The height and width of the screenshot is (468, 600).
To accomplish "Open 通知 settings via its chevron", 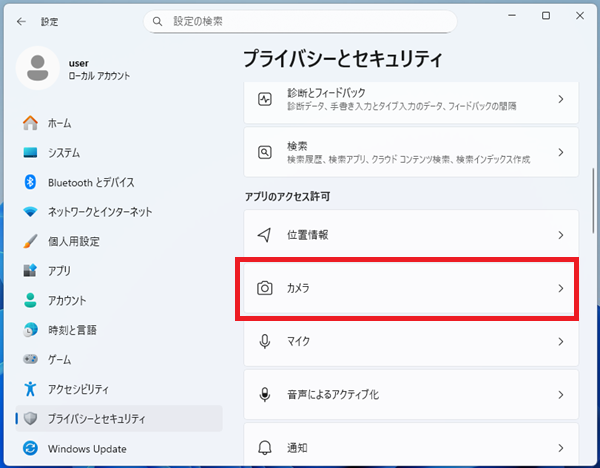I will tap(561, 448).
